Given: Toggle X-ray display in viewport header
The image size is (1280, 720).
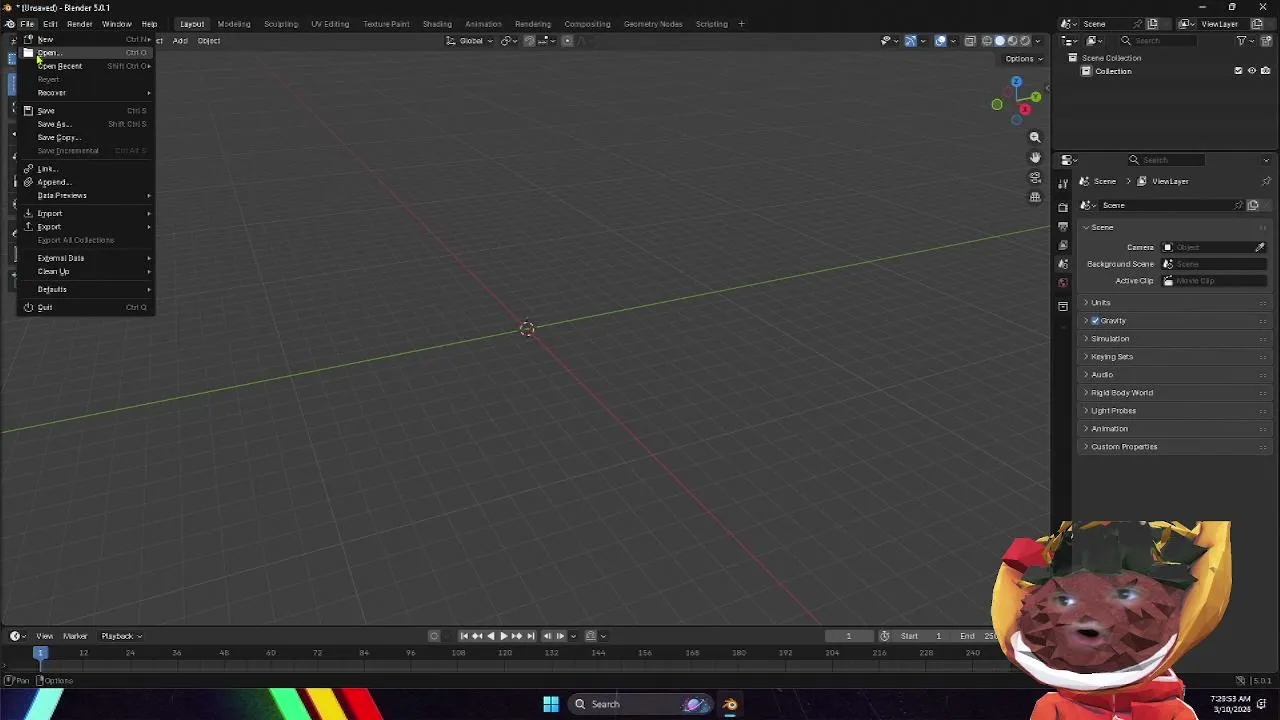Looking at the screenshot, I should 970,41.
